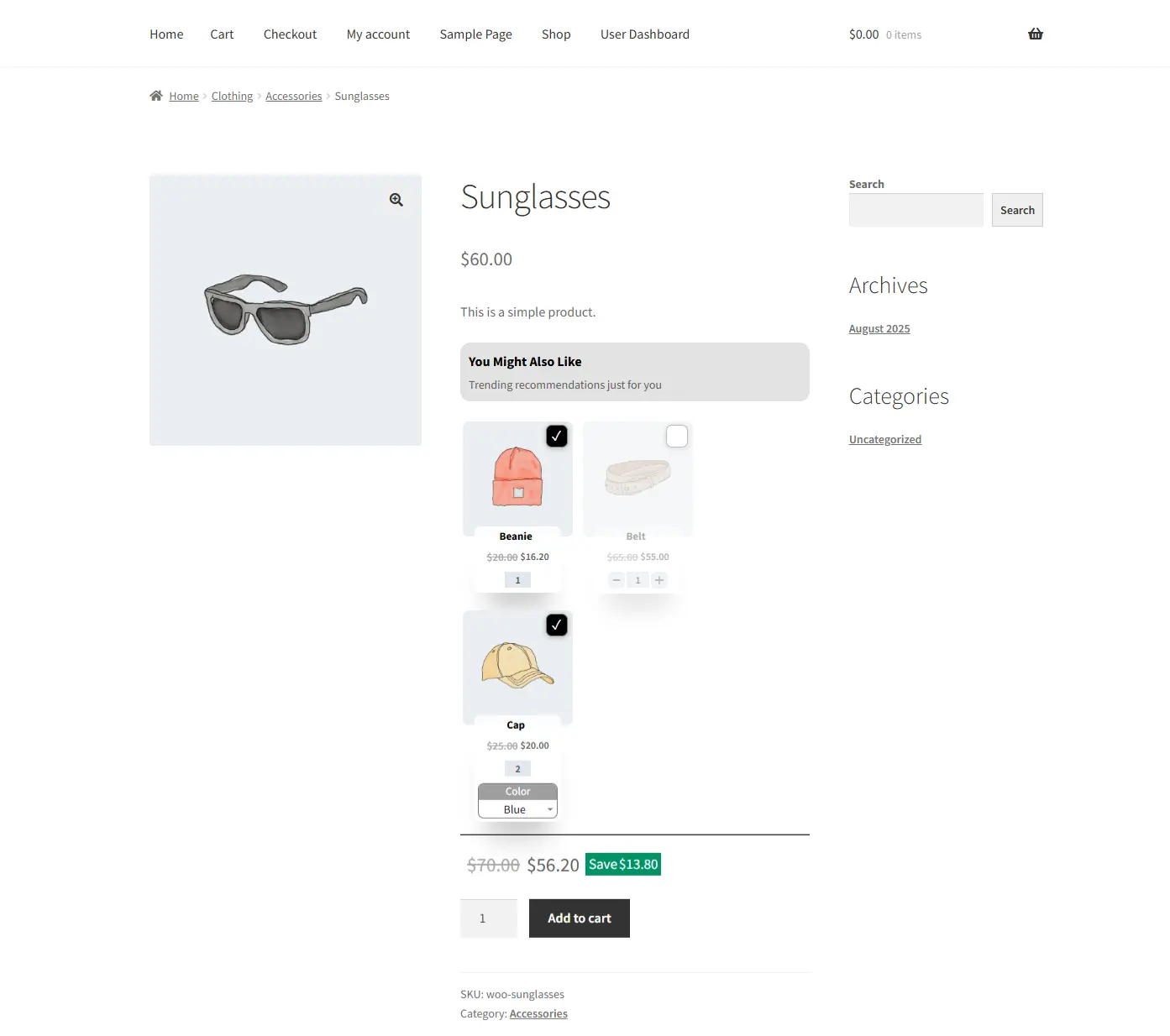Open the shopping basket in the header

click(x=1035, y=34)
